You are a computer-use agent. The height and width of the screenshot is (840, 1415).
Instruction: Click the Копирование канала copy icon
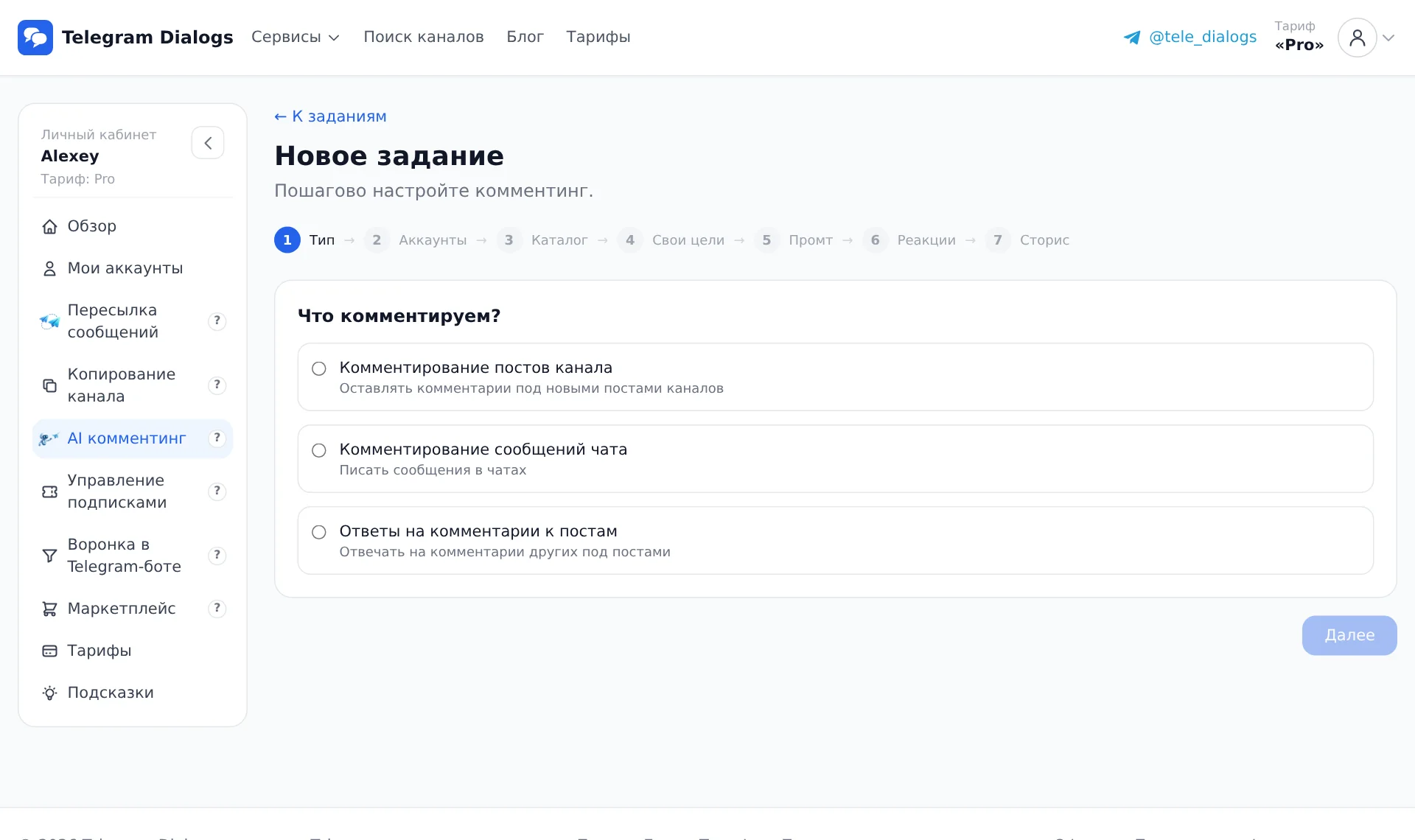(49, 385)
